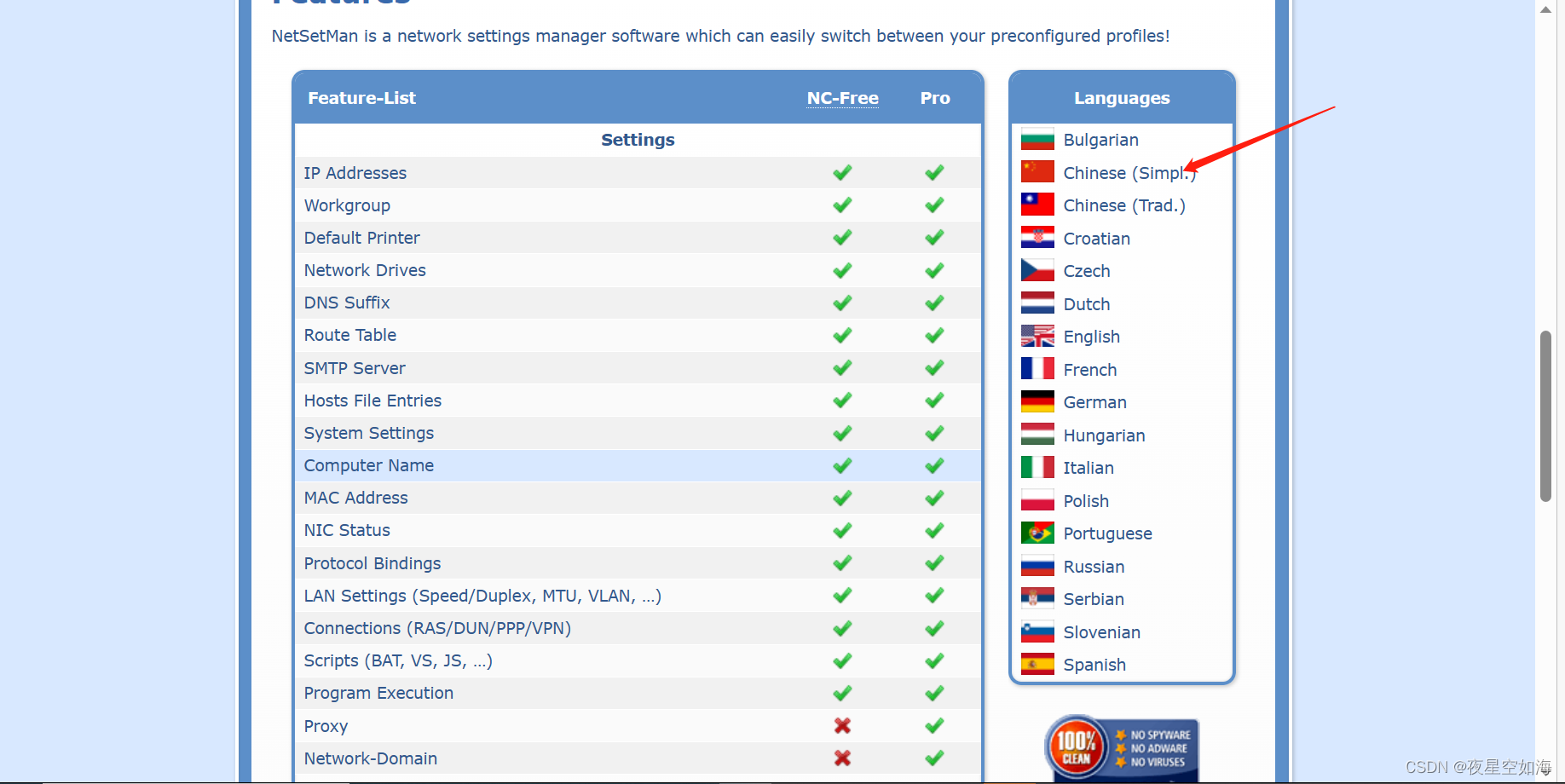Screen dimensions: 1565x784
Task: Click the Polish flag icon
Action: pos(1037,500)
